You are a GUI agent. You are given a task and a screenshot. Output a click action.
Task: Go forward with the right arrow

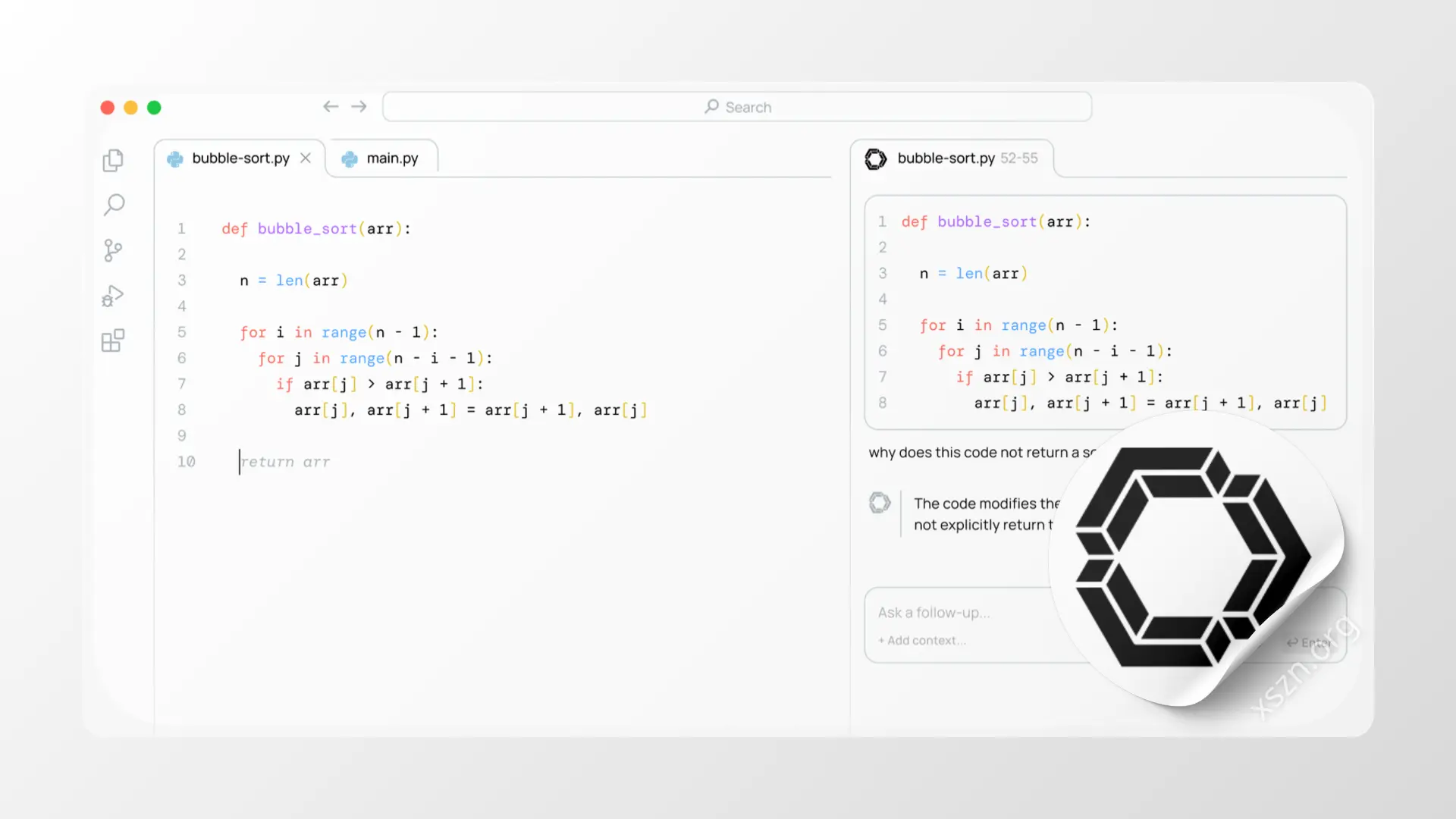(x=359, y=107)
